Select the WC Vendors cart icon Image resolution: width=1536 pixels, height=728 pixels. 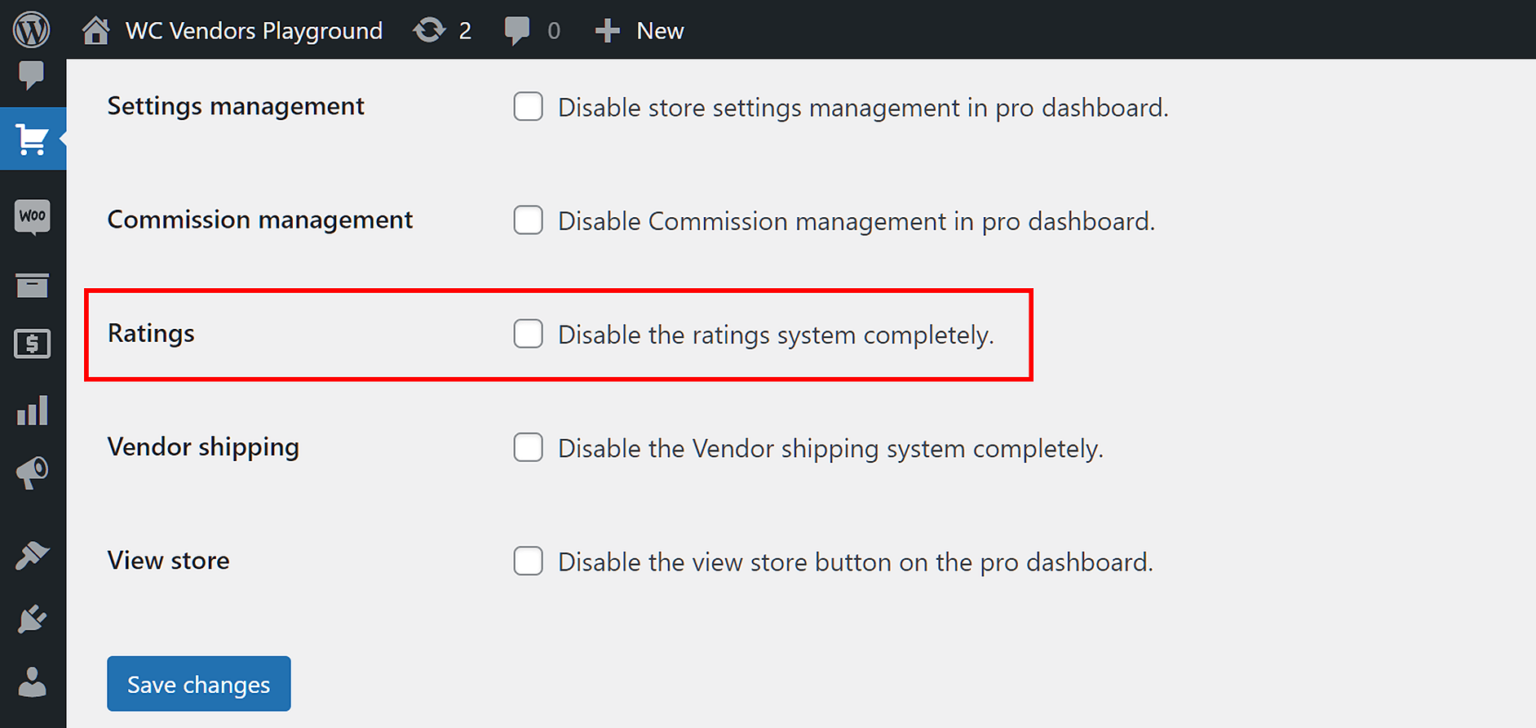[x=31, y=139]
